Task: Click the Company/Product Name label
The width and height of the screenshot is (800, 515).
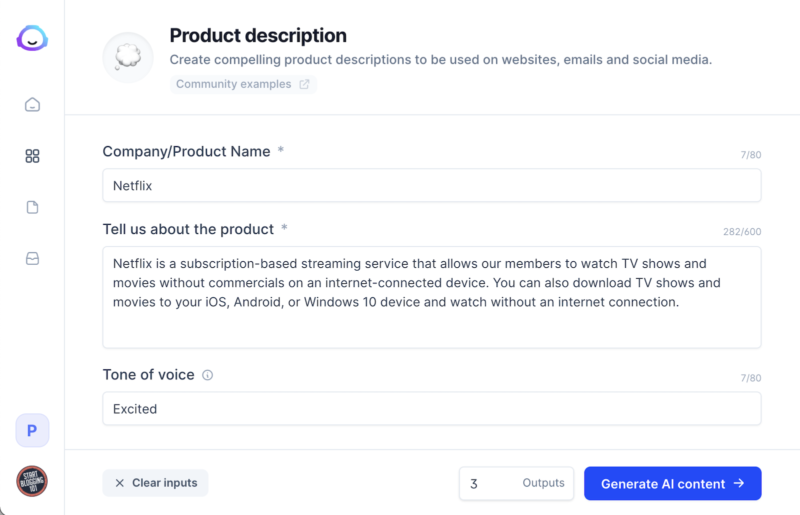Action: pos(186,151)
